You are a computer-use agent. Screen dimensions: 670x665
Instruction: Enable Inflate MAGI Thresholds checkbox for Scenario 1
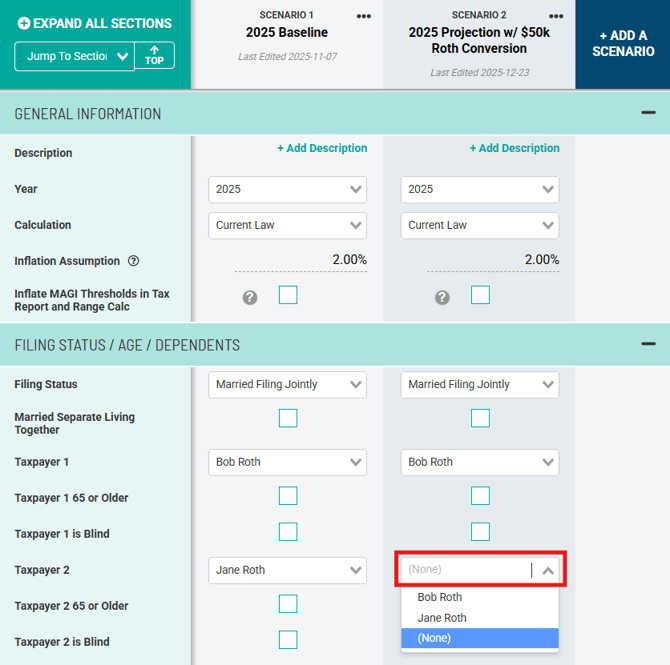coord(288,295)
